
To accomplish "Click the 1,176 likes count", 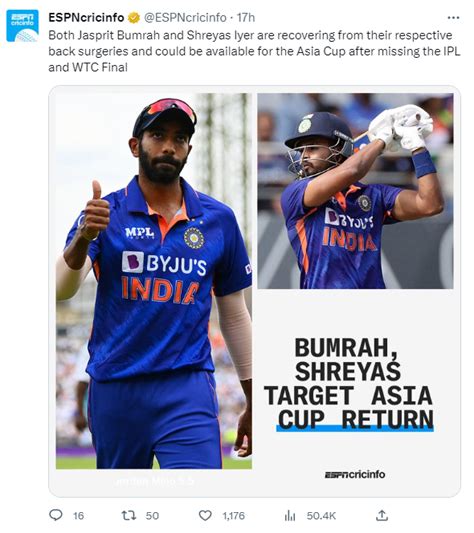I will 234,516.
